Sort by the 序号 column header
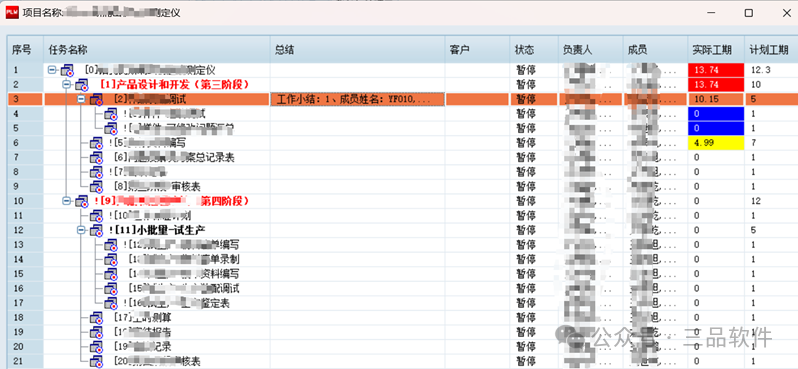798x369 pixels. [x=25, y=49]
